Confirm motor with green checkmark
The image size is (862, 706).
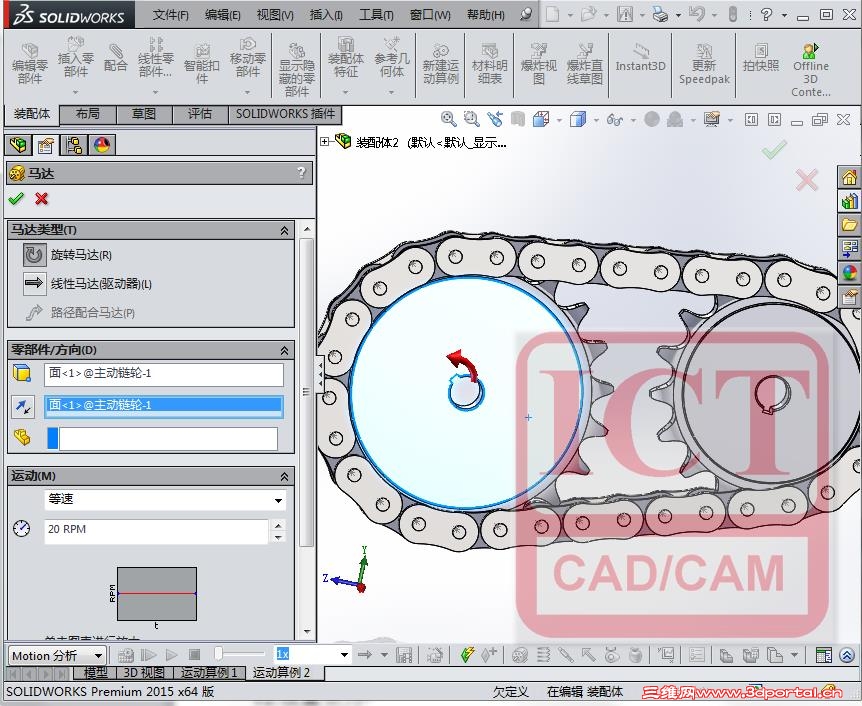coord(16,198)
